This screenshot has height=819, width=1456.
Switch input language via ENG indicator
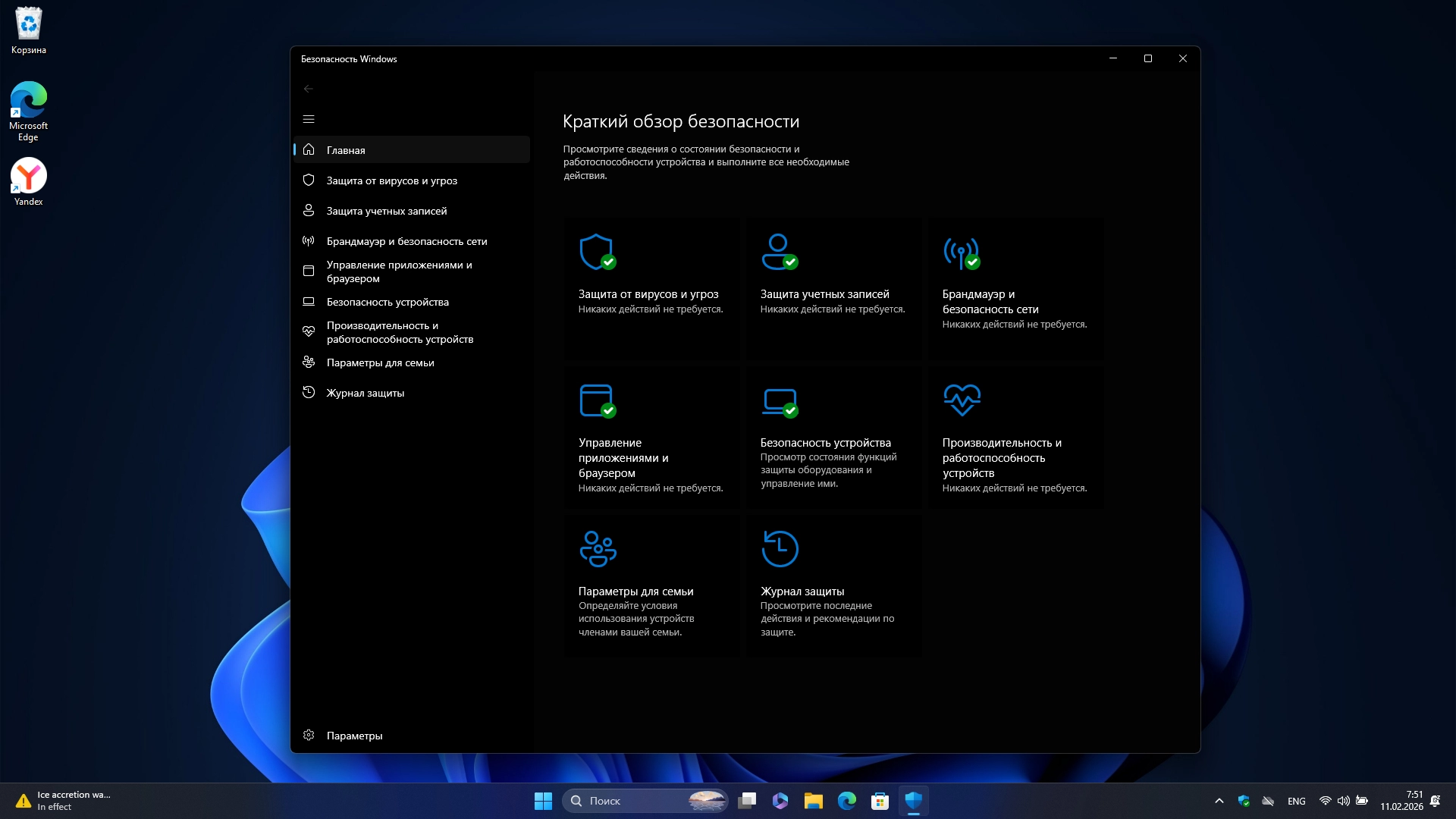point(1296,801)
